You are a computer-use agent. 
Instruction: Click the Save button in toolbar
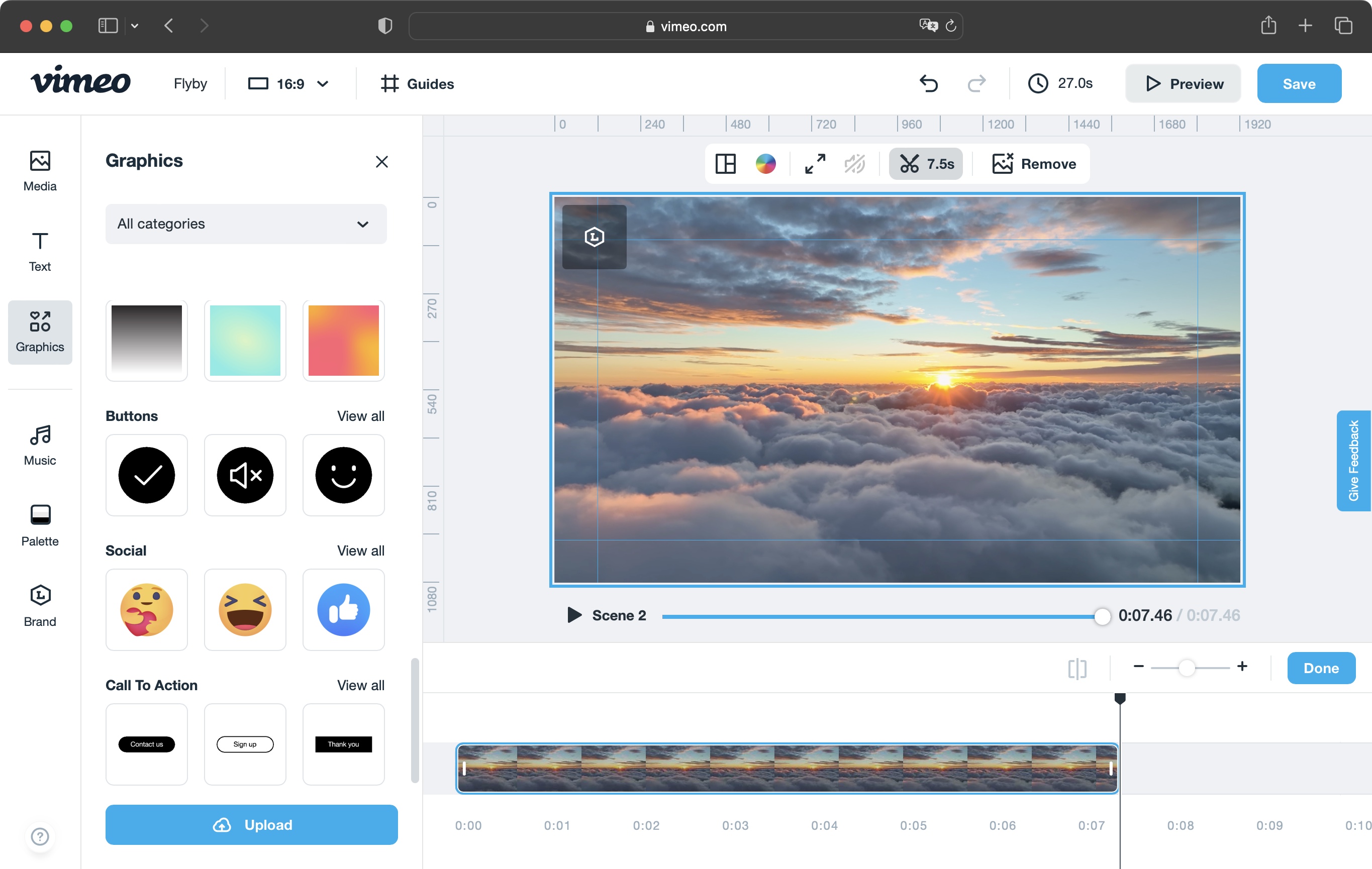(1300, 83)
